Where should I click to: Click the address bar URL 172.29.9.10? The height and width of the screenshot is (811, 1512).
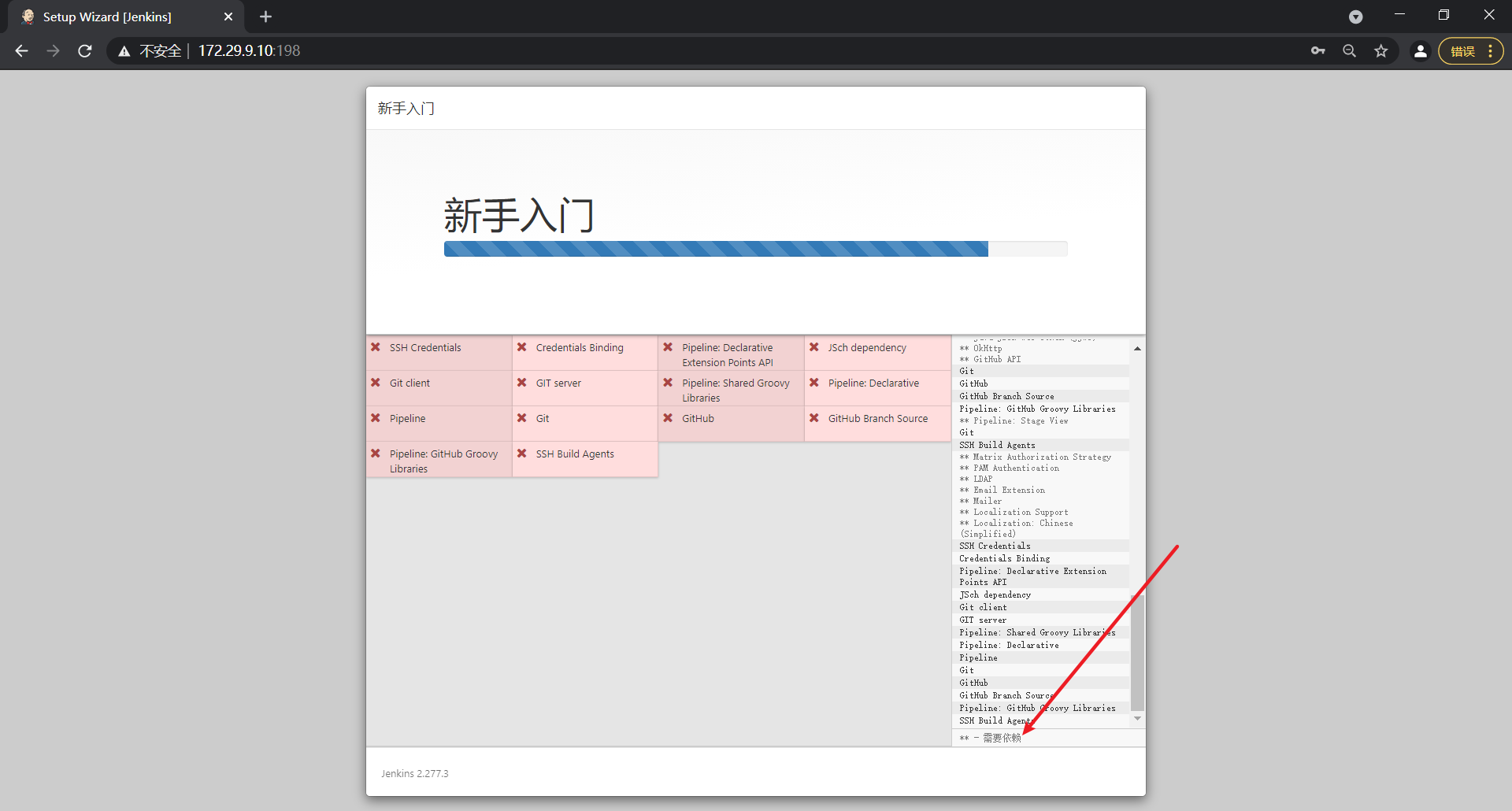[x=249, y=51]
